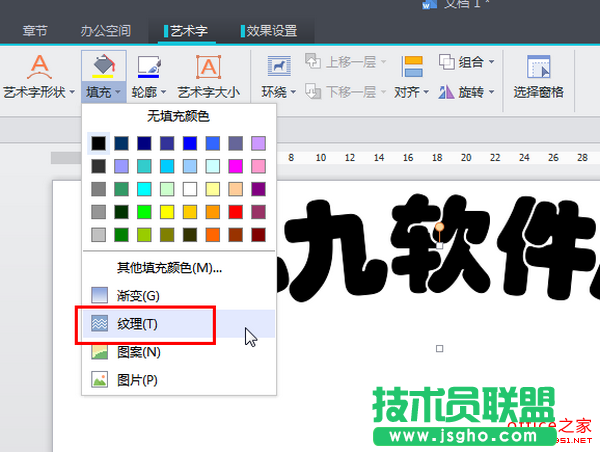Click the picture (图片) menu icon
Screen dimensions: 600x452
[x=99, y=380]
